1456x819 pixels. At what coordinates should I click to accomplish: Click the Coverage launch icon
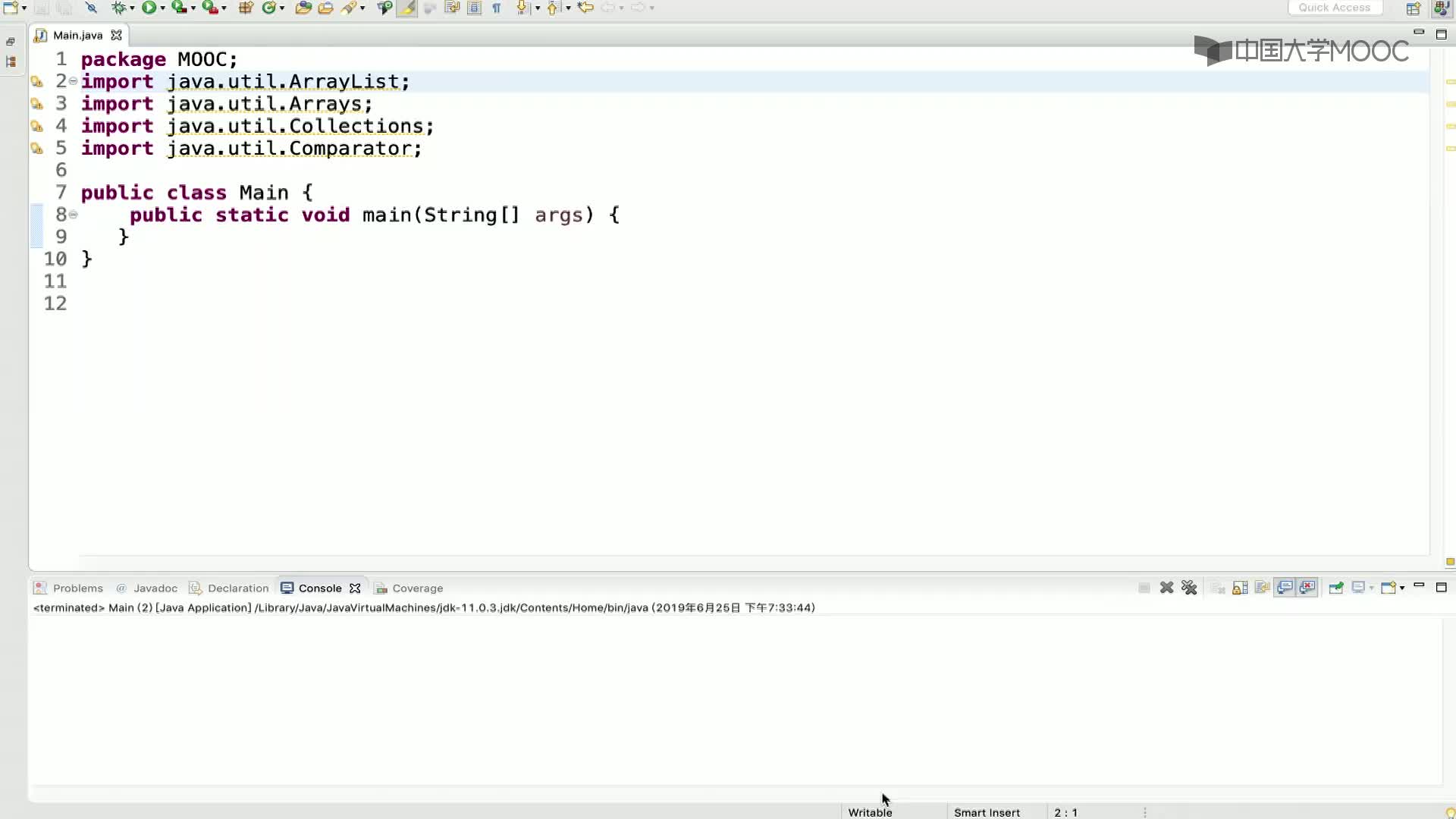(x=179, y=8)
